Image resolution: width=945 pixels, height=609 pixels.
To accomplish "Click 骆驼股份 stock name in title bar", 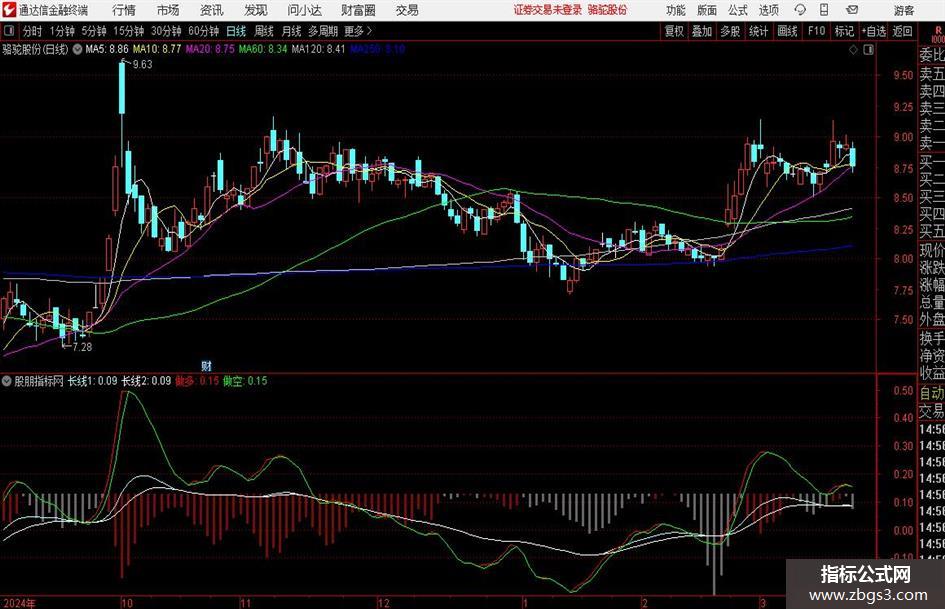I will [x=607, y=10].
